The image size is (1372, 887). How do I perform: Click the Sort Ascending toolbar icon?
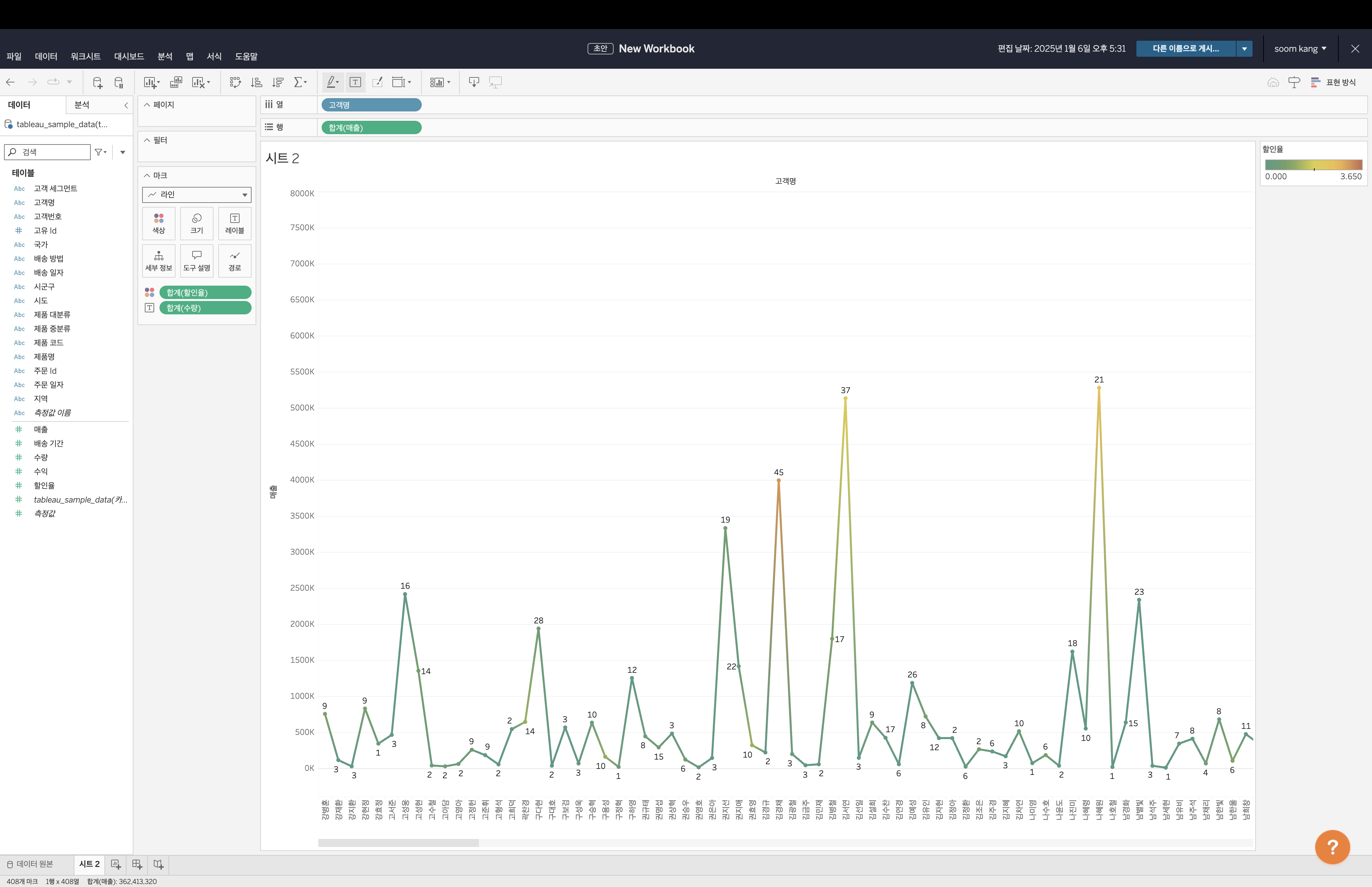[x=257, y=82]
